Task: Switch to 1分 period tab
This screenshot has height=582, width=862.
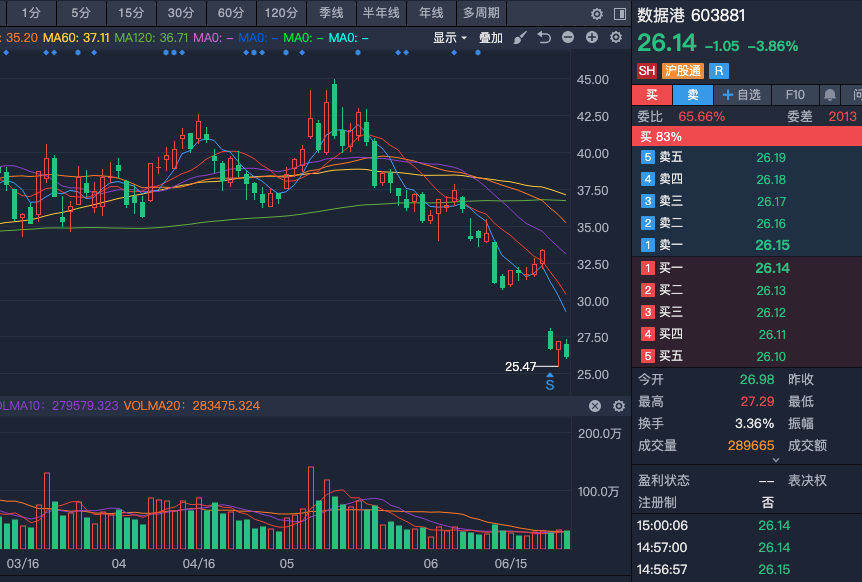Action: pyautogui.click(x=30, y=13)
